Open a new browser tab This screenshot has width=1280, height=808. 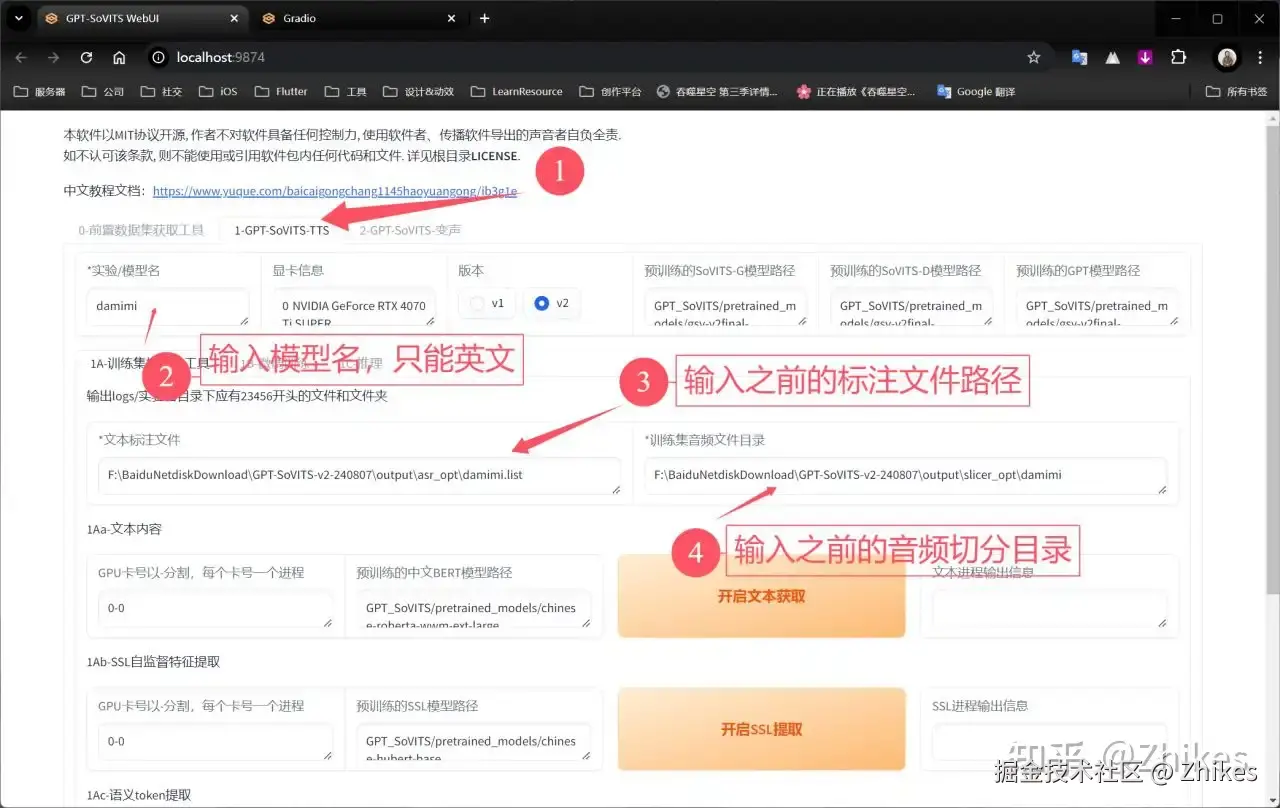pos(485,18)
